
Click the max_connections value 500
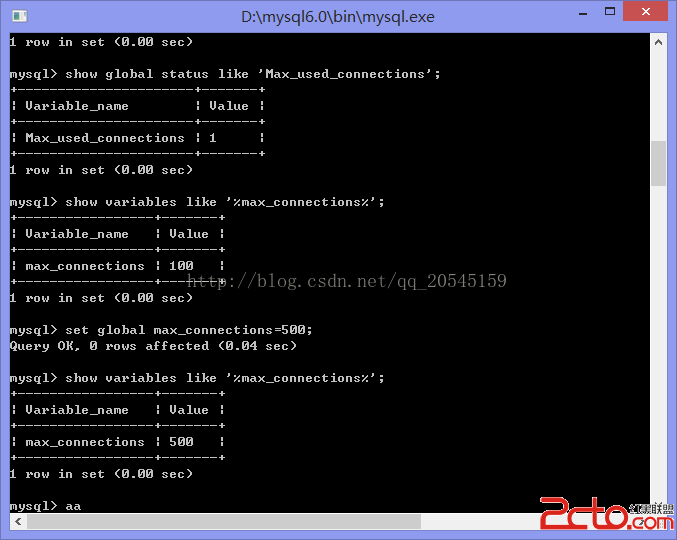(181, 442)
